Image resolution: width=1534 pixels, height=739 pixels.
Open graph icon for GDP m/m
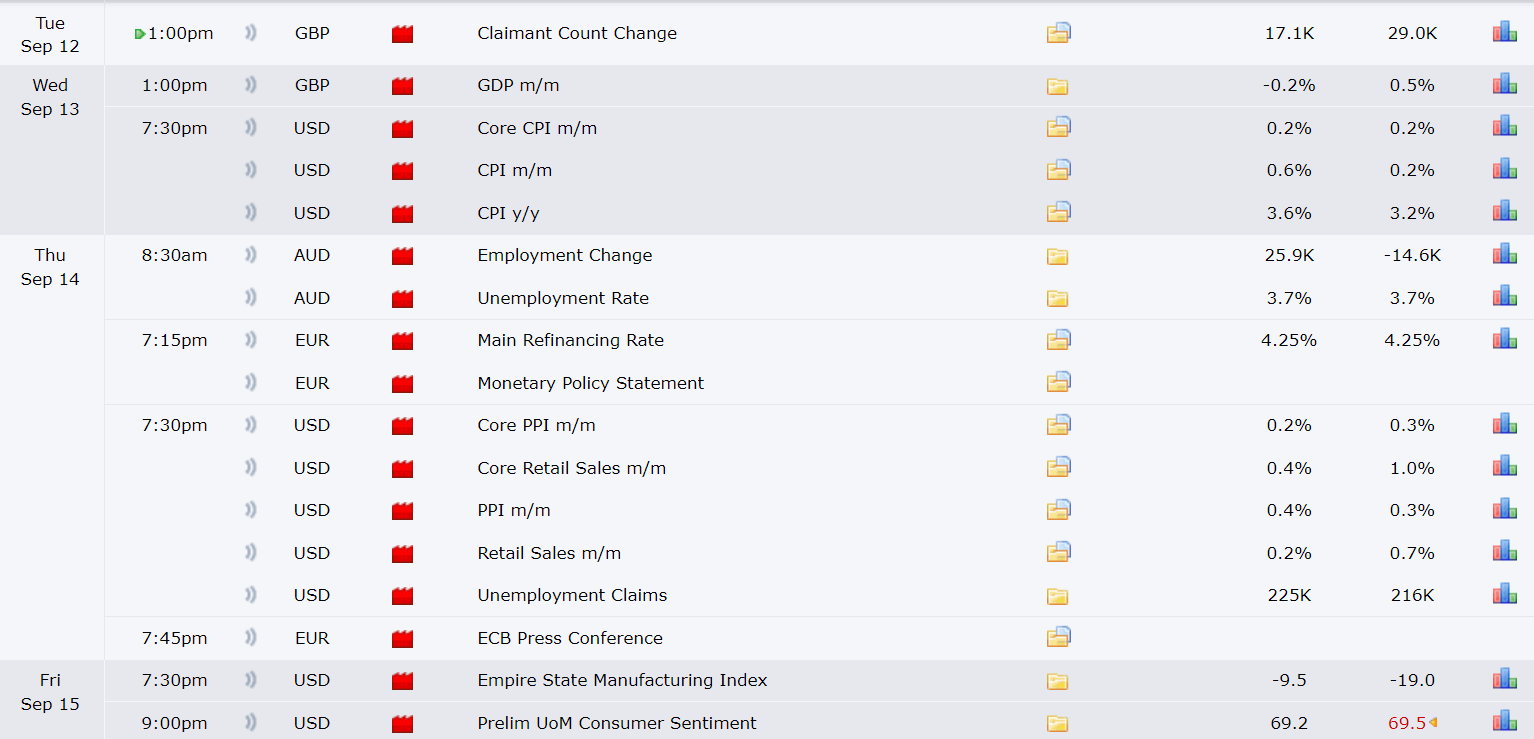point(1505,84)
